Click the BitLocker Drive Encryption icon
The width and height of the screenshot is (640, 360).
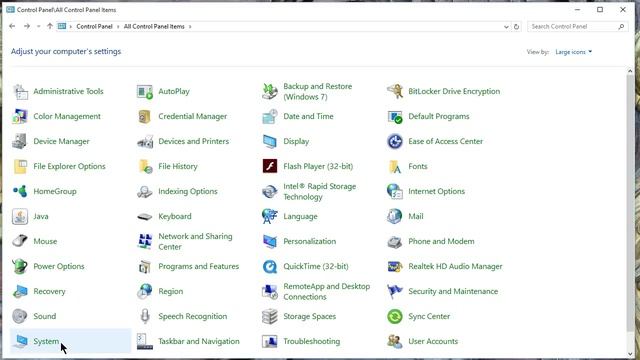tap(395, 91)
